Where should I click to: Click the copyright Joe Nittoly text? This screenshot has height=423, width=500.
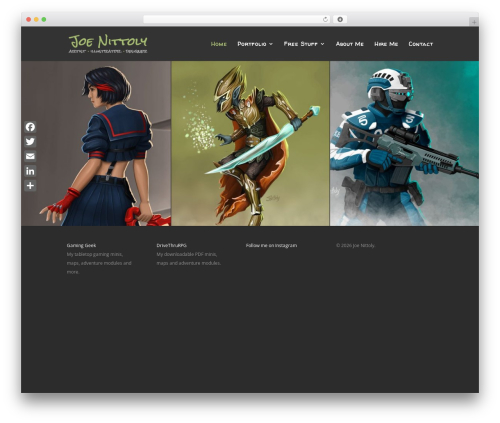[x=355, y=245]
